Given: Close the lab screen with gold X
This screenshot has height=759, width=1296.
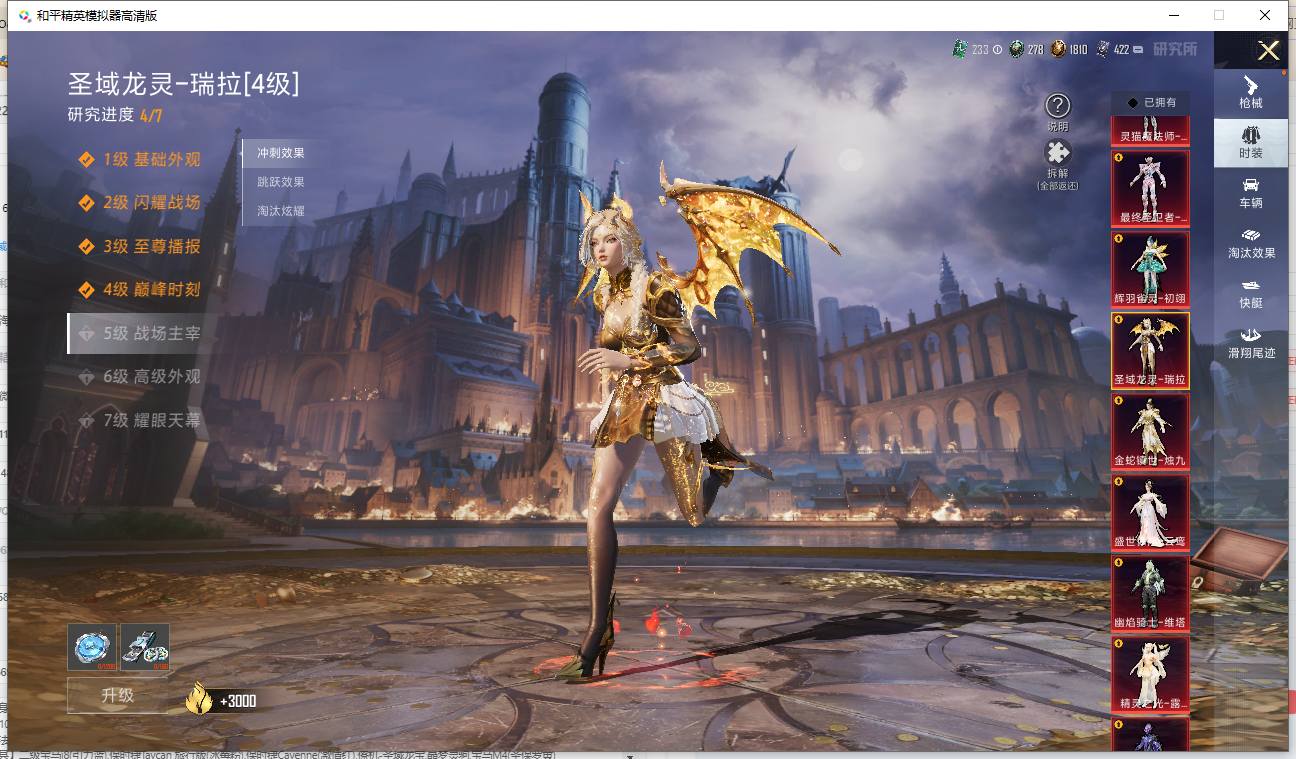Looking at the screenshot, I should [1268, 51].
